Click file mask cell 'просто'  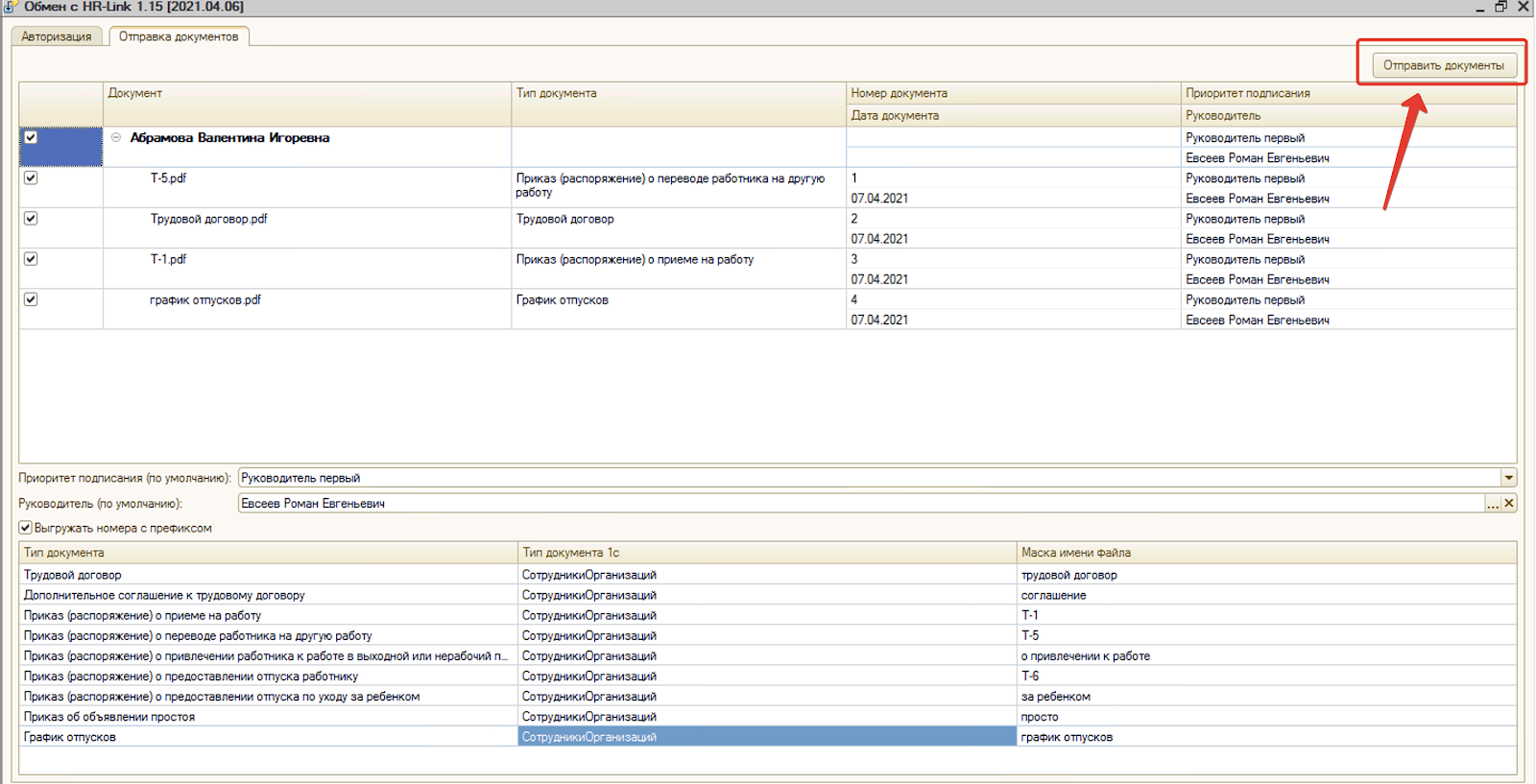pos(1267,716)
